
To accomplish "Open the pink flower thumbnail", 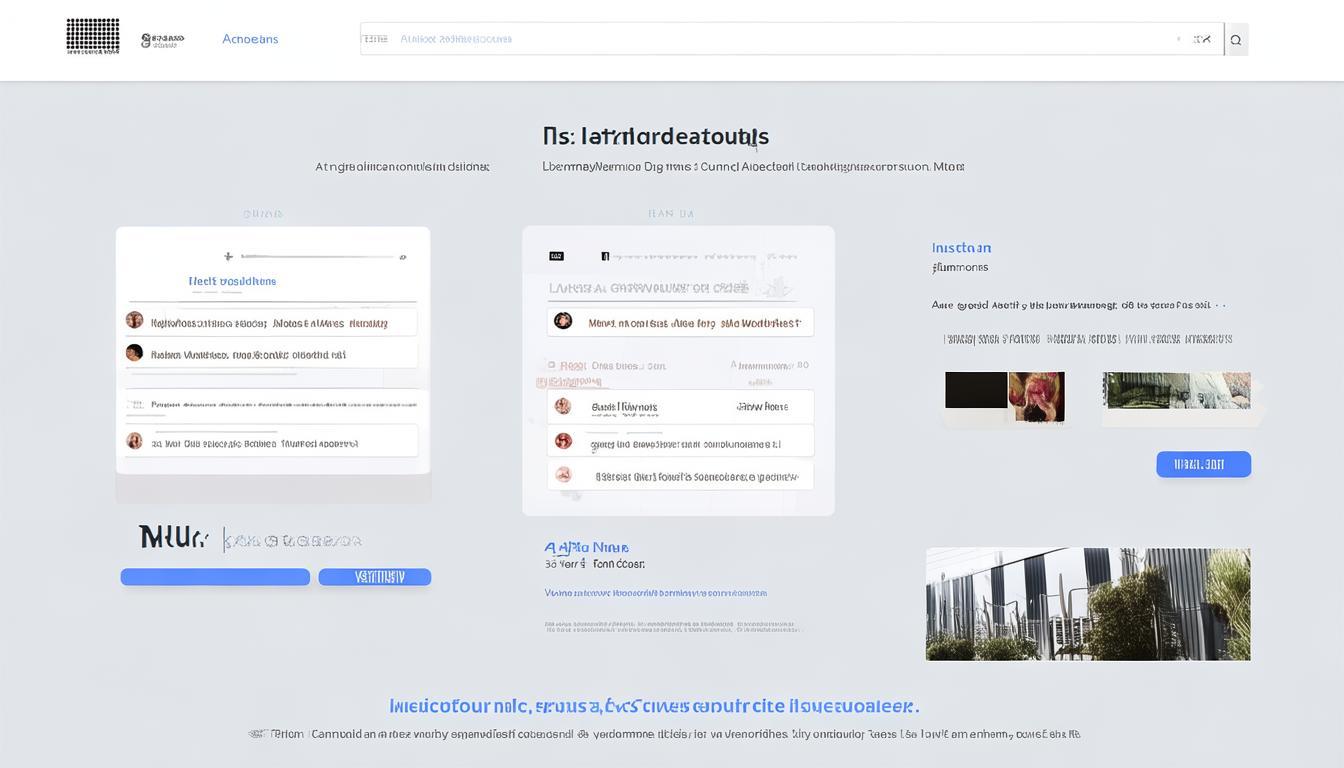I will pyautogui.click(x=1036, y=396).
